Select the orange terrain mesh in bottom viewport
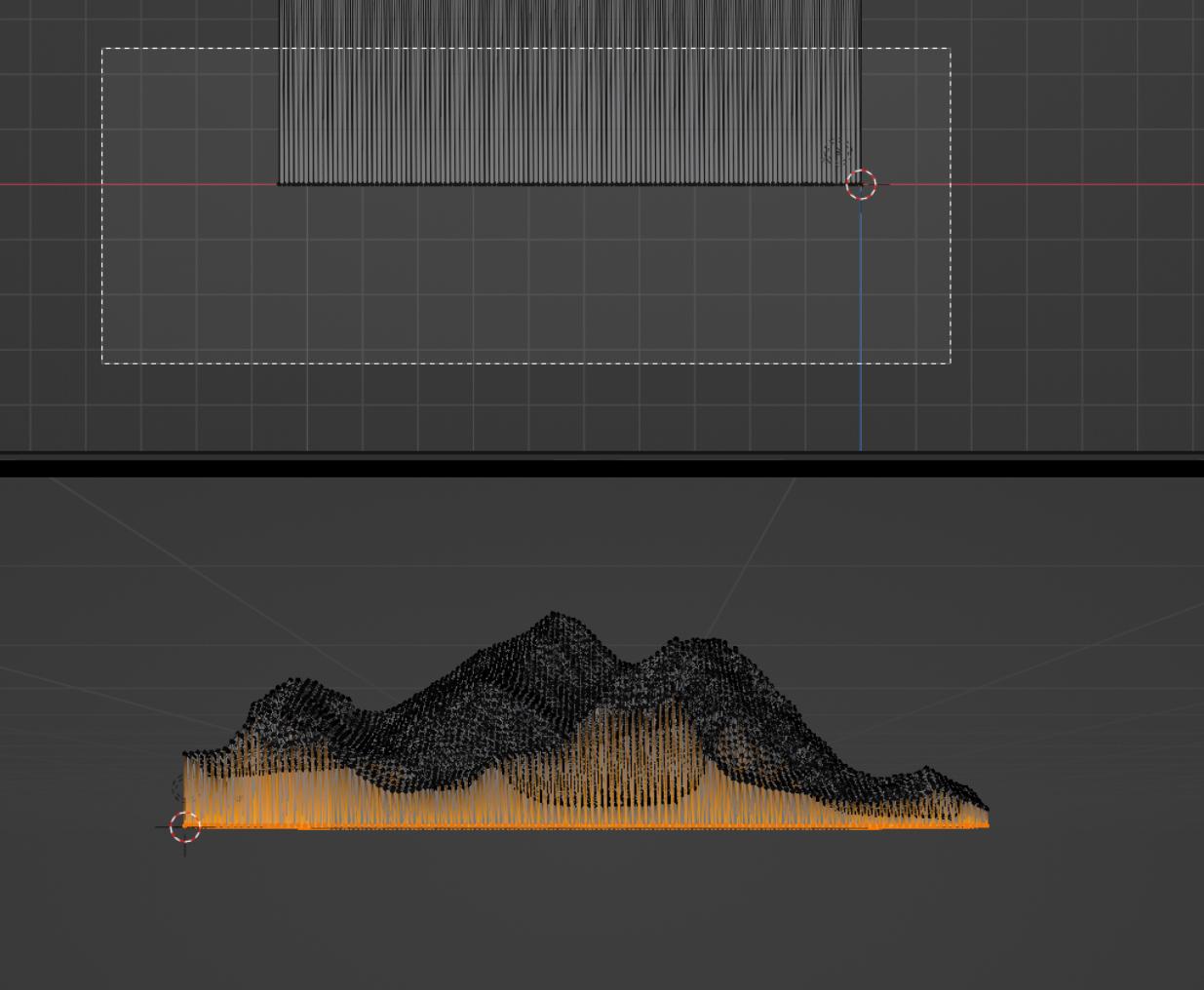Image resolution: width=1204 pixels, height=990 pixels. [586, 721]
